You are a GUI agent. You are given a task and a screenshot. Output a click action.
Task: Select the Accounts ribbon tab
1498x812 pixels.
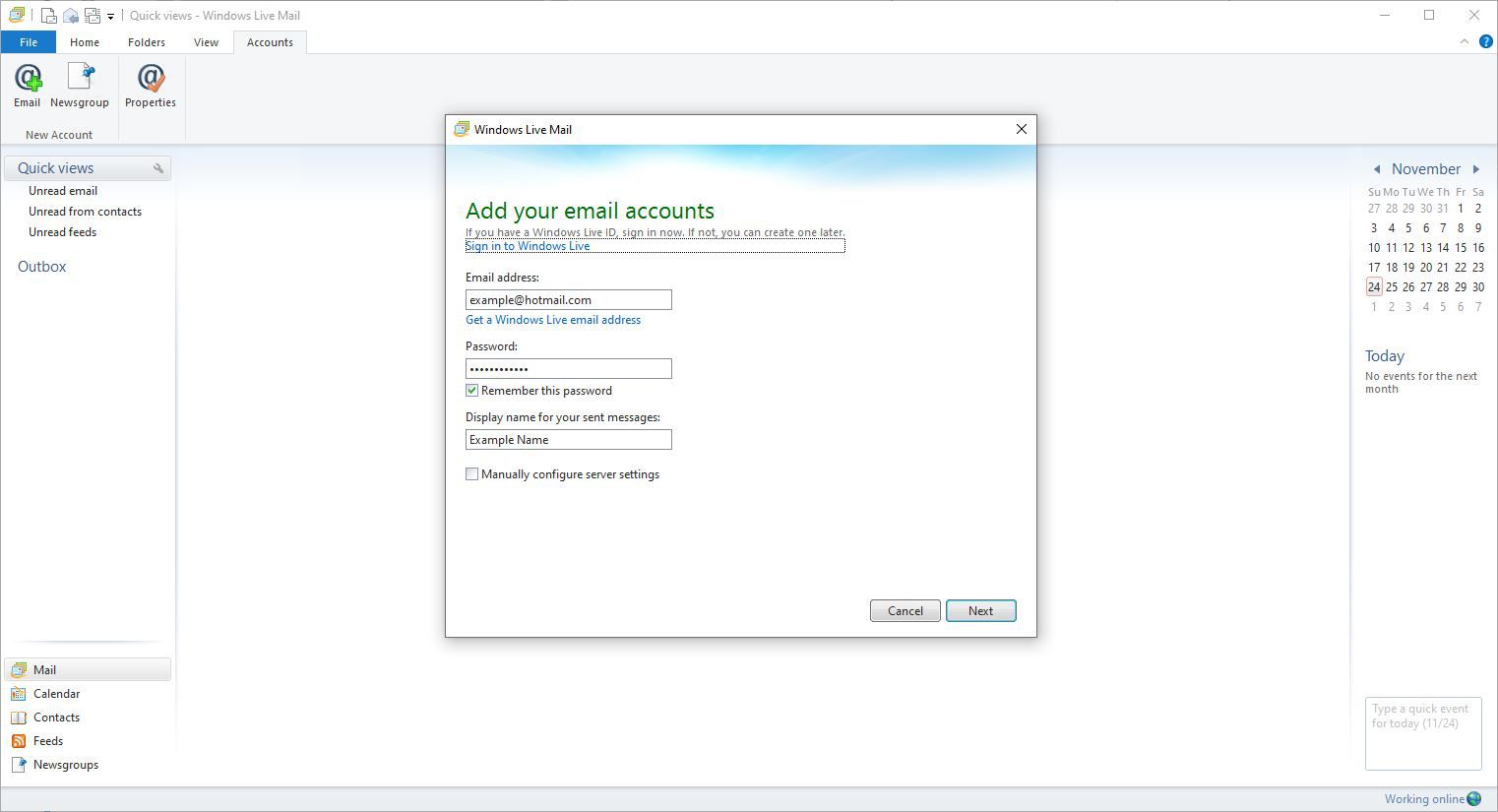click(270, 42)
